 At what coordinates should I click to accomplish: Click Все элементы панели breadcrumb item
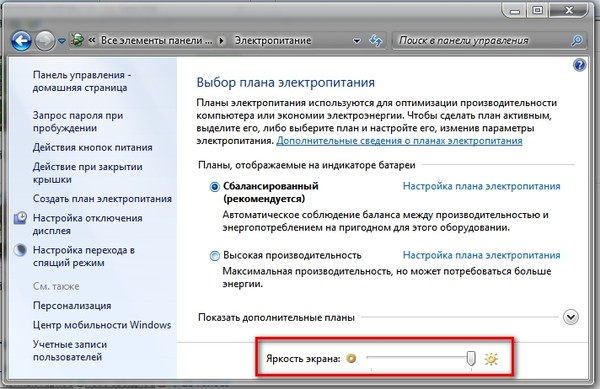pyautogui.click(x=156, y=40)
